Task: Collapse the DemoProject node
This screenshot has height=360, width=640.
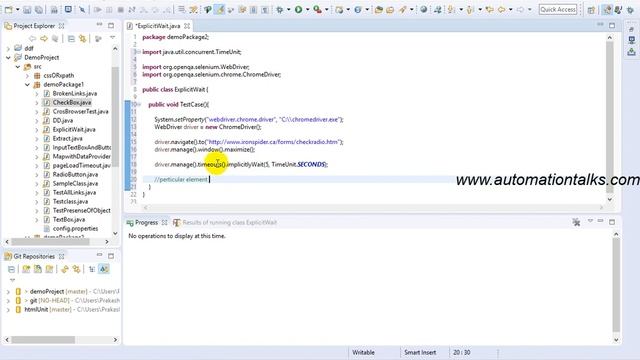Action: [x=8, y=58]
